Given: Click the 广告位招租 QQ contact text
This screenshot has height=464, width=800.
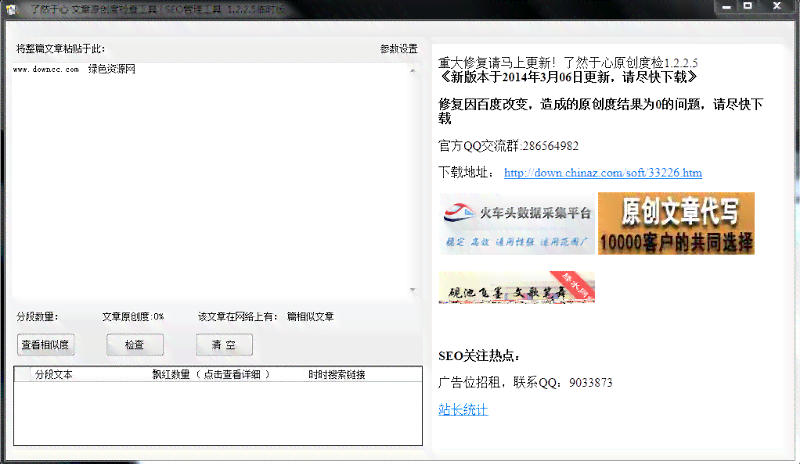Looking at the screenshot, I should pyautogui.click(x=525, y=382).
